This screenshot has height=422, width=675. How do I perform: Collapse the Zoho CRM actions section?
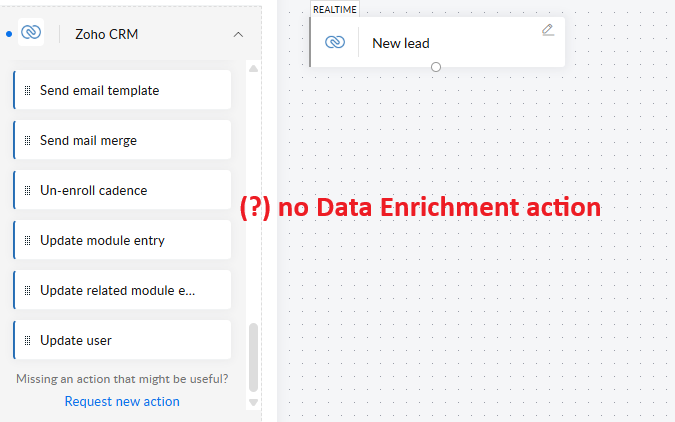238,34
